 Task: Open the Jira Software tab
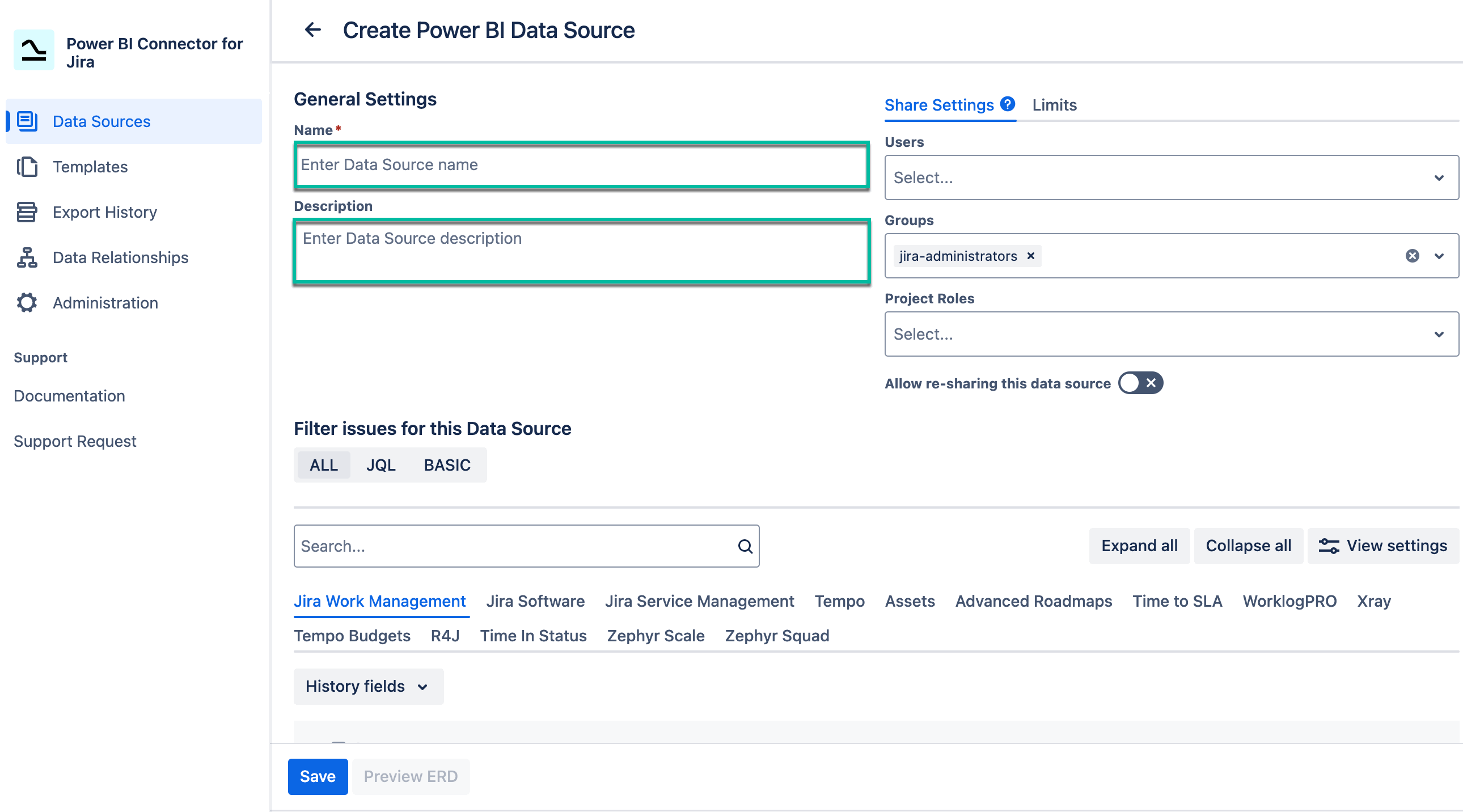pos(535,600)
